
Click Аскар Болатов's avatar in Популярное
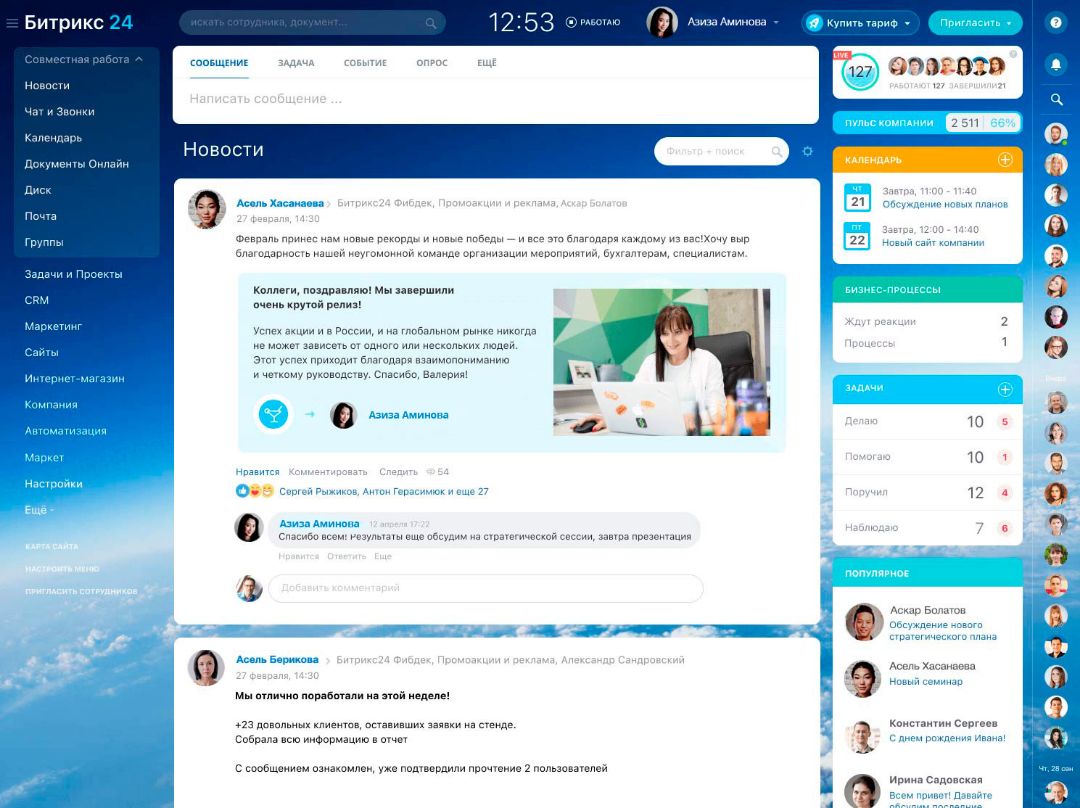pos(864,622)
